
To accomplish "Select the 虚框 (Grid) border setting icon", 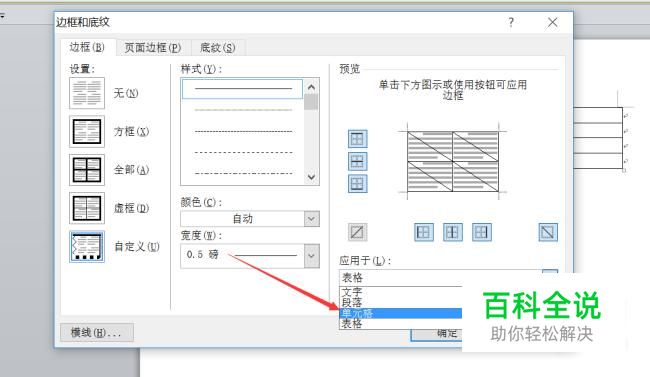I will (x=87, y=208).
